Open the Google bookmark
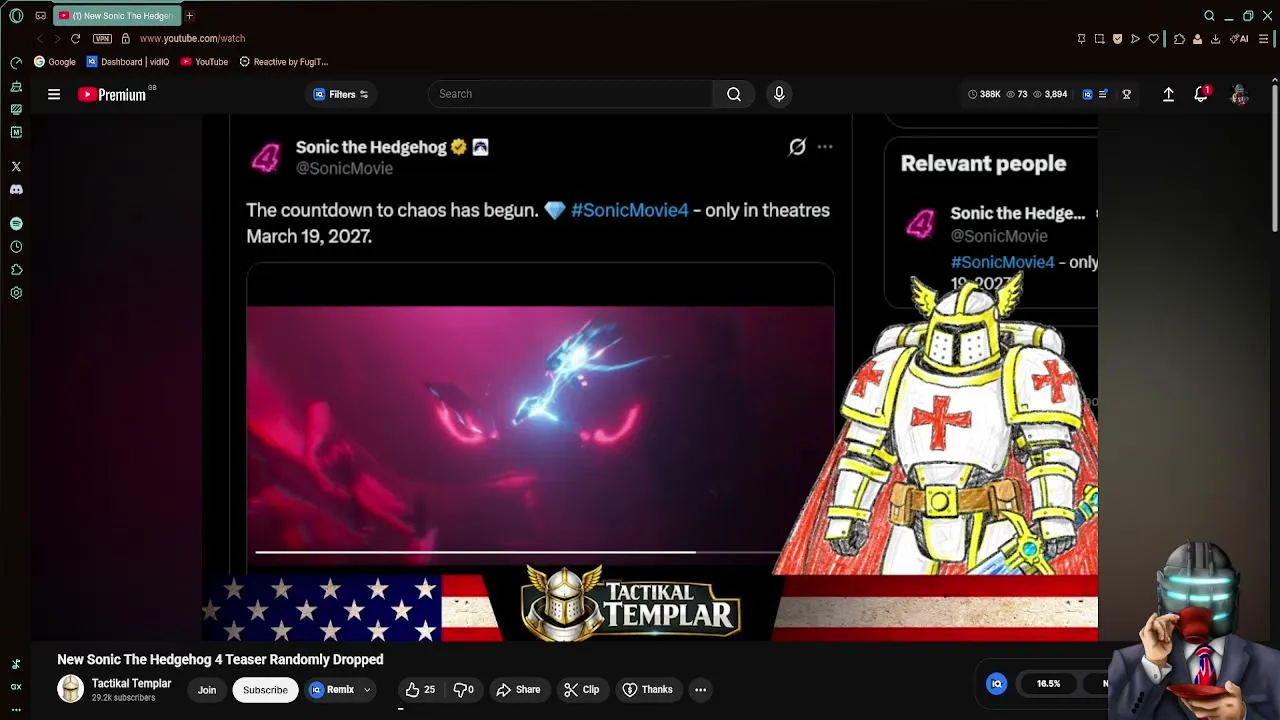This screenshot has width=1280, height=720. pos(54,62)
